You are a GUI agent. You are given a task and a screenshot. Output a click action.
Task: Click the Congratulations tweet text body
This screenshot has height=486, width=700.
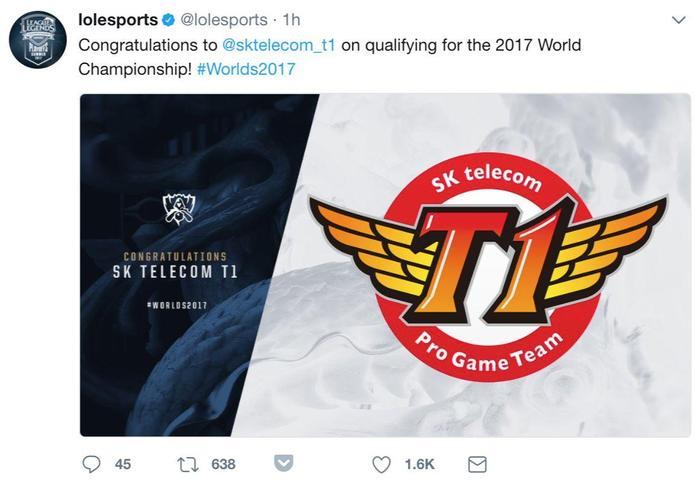point(330,57)
